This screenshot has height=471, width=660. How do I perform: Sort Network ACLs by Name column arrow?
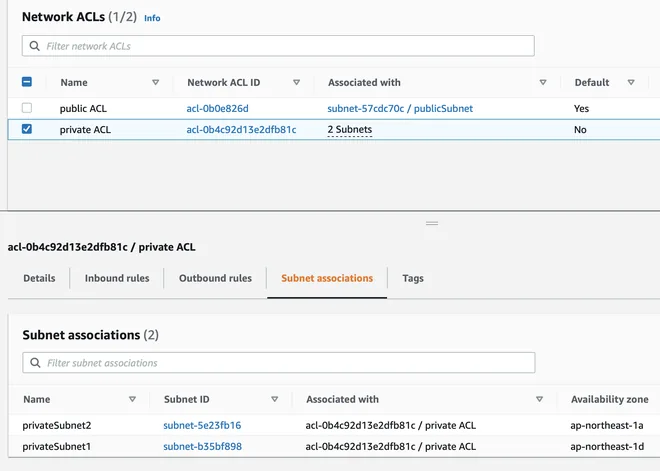pyautogui.click(x=155, y=82)
